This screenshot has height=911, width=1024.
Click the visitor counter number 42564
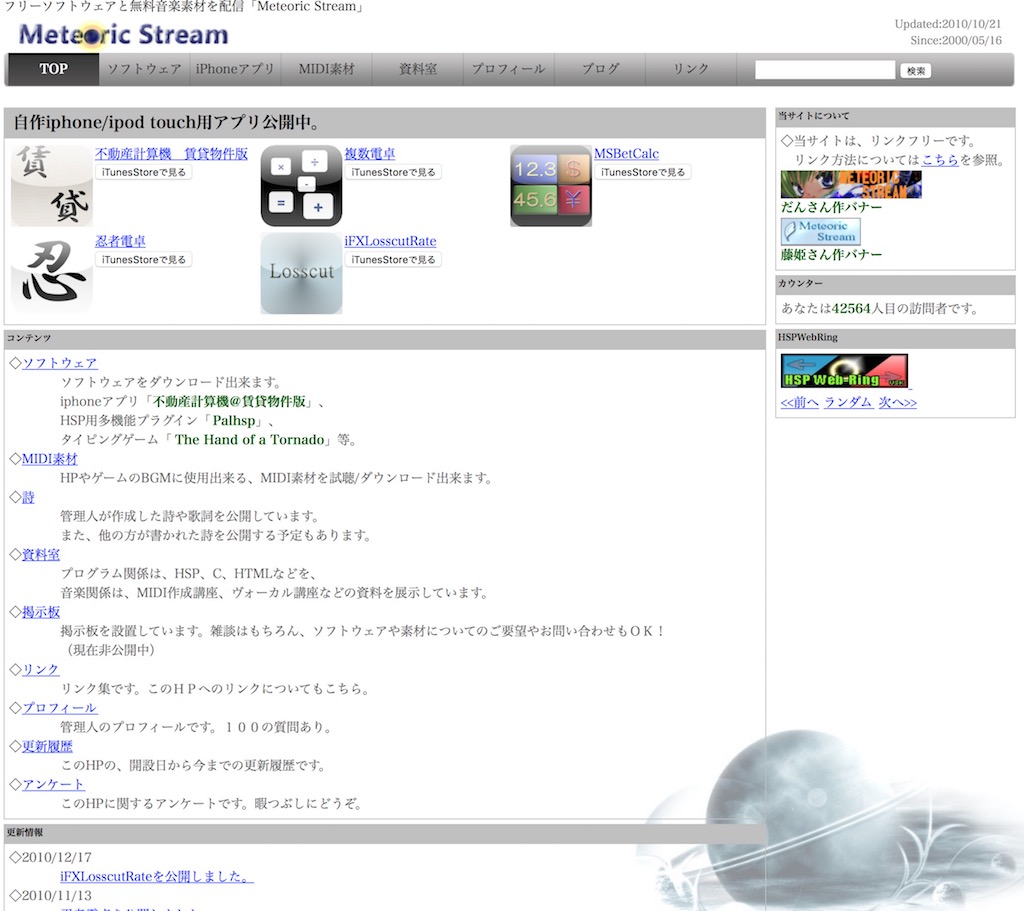[851, 308]
